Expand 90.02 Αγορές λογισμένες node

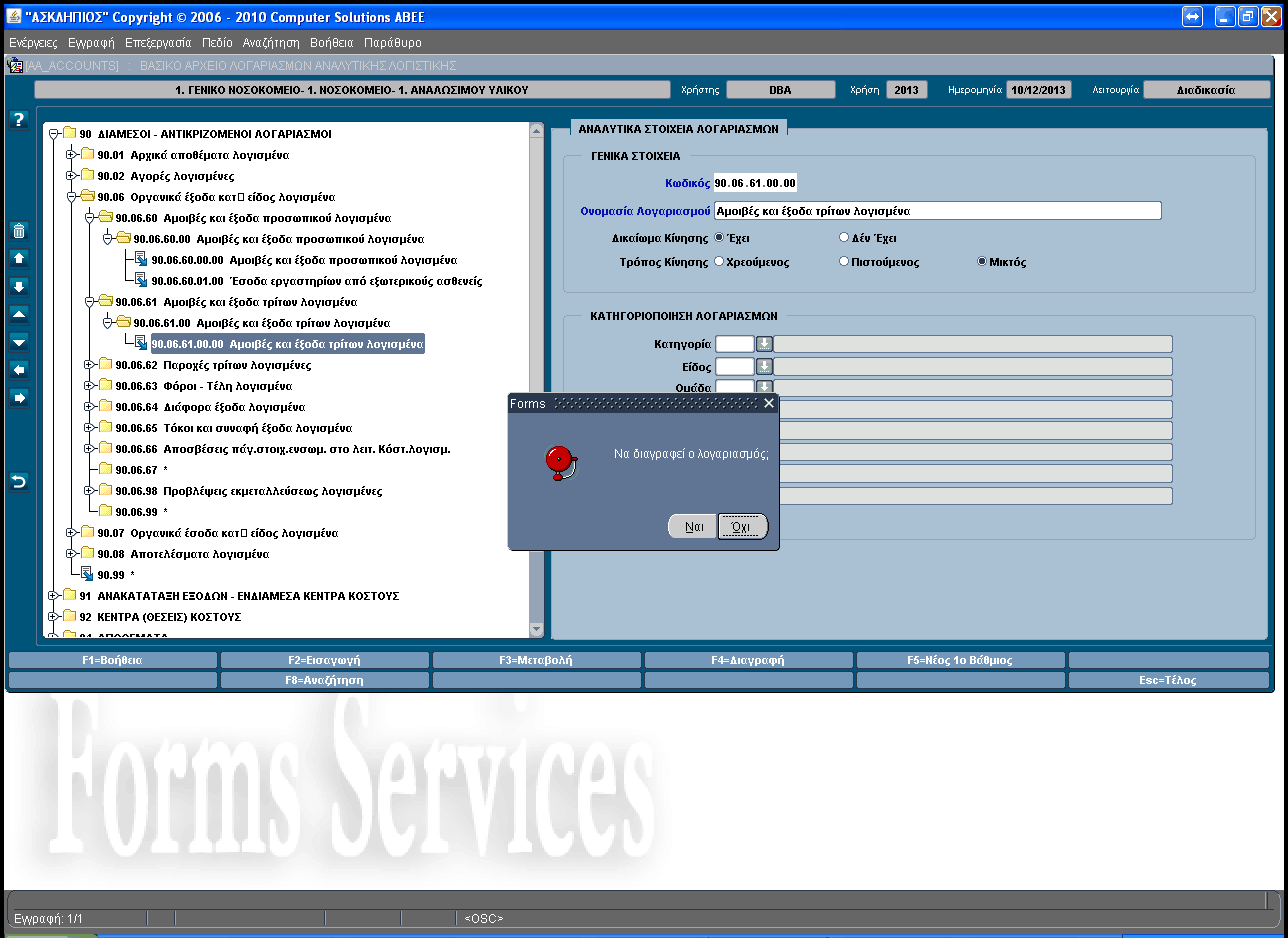click(x=71, y=176)
